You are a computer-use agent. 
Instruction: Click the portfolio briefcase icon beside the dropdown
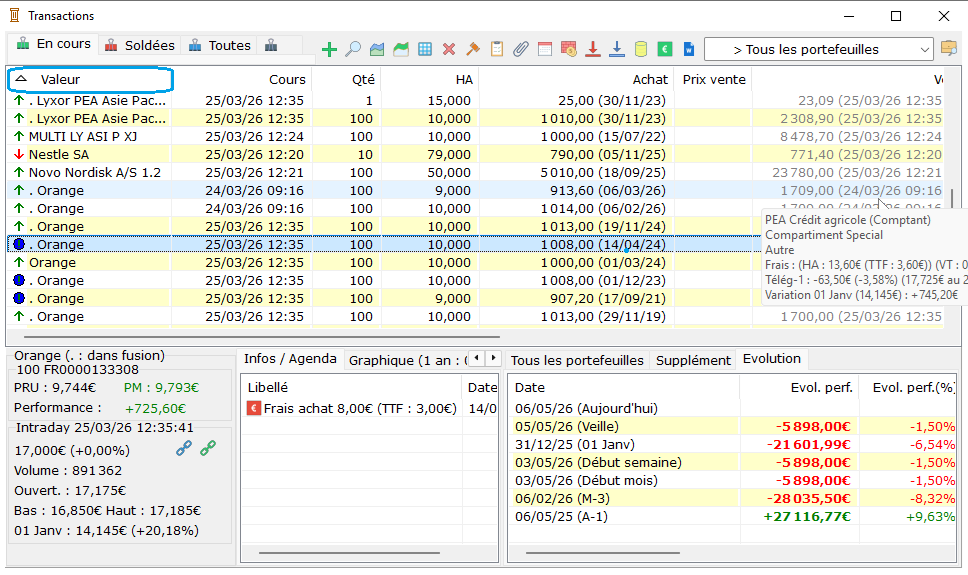[x=949, y=48]
